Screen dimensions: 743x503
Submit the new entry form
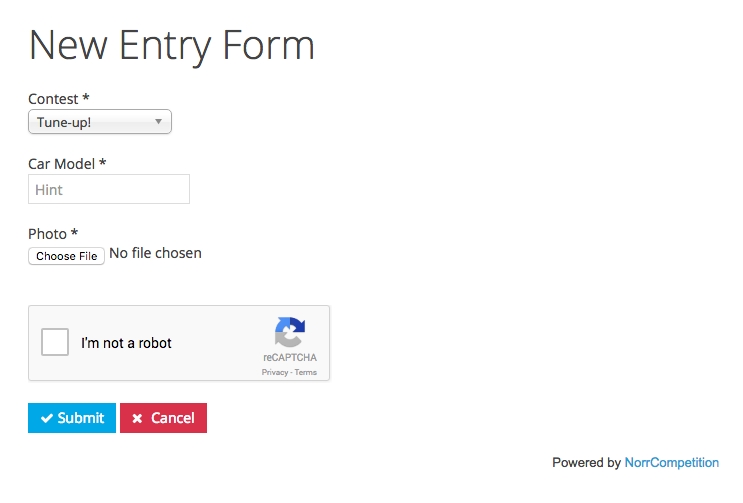(72, 418)
